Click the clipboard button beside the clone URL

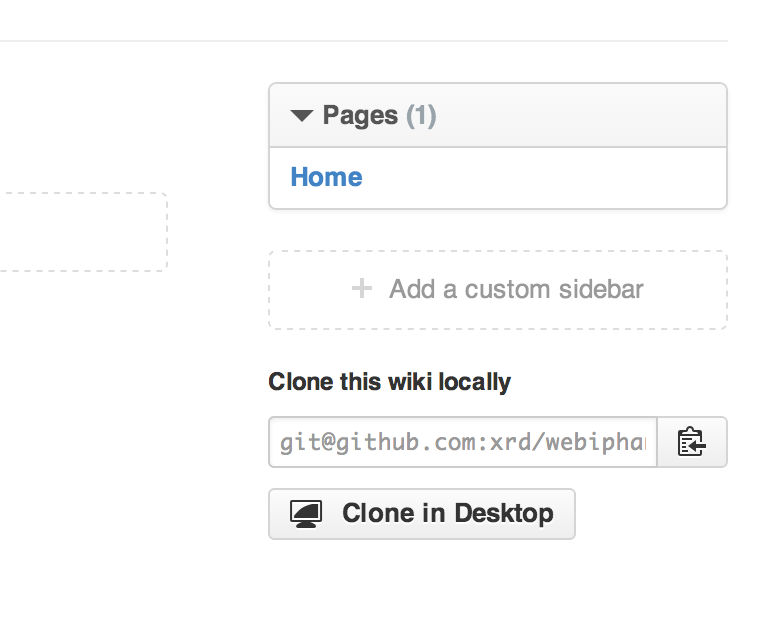(x=691, y=442)
